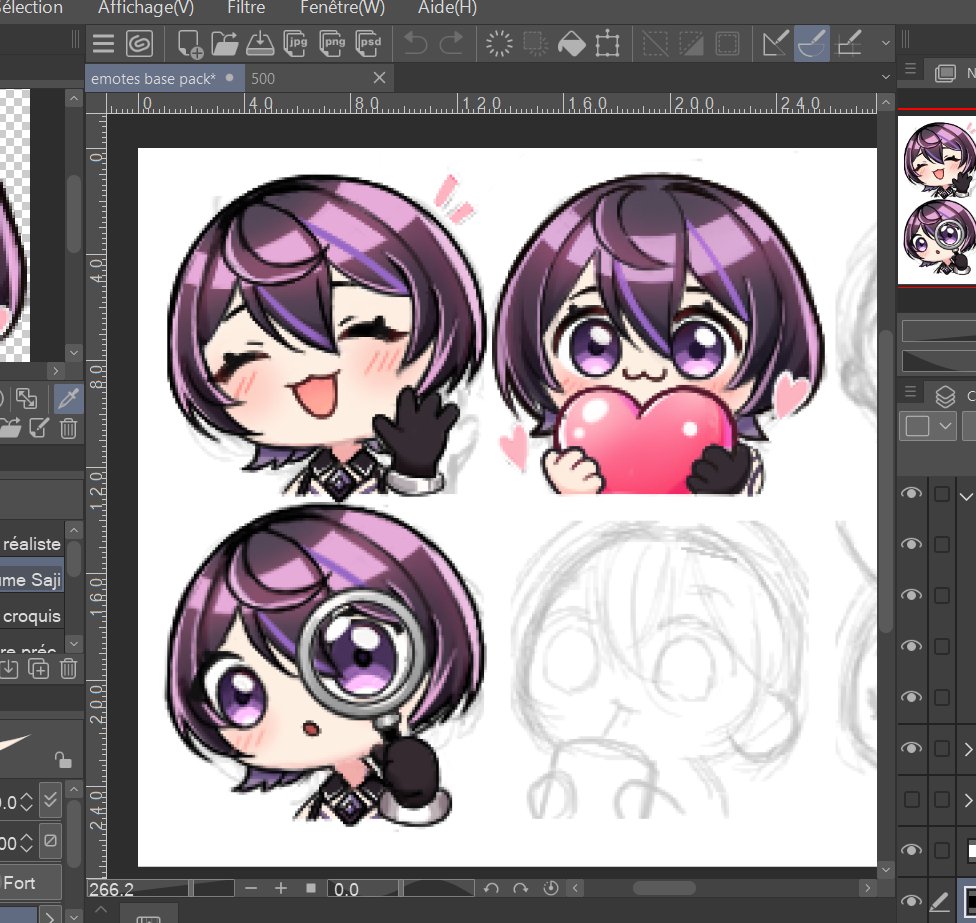The image size is (976, 923).
Task: Toggle Snap to Special Ruler (highlighted)
Action: pos(812,44)
